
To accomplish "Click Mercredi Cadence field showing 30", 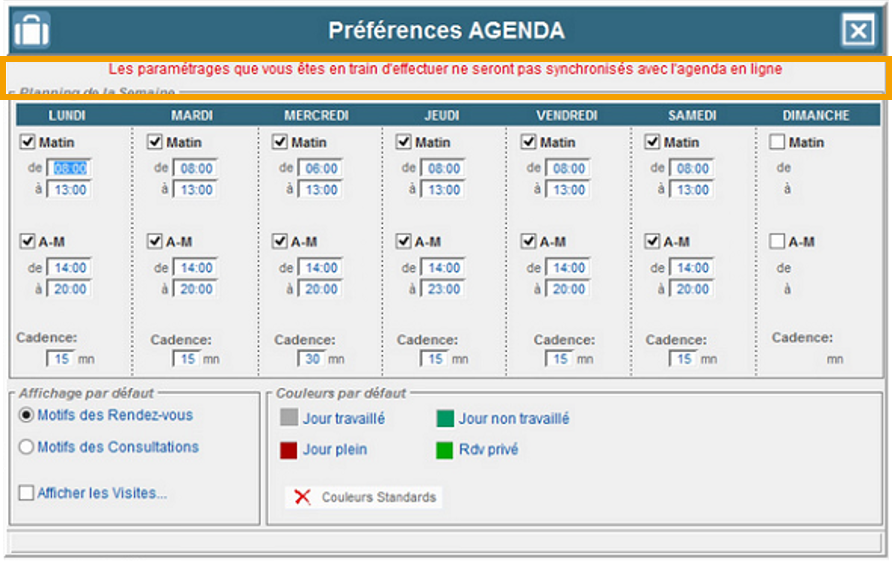I will (310, 359).
